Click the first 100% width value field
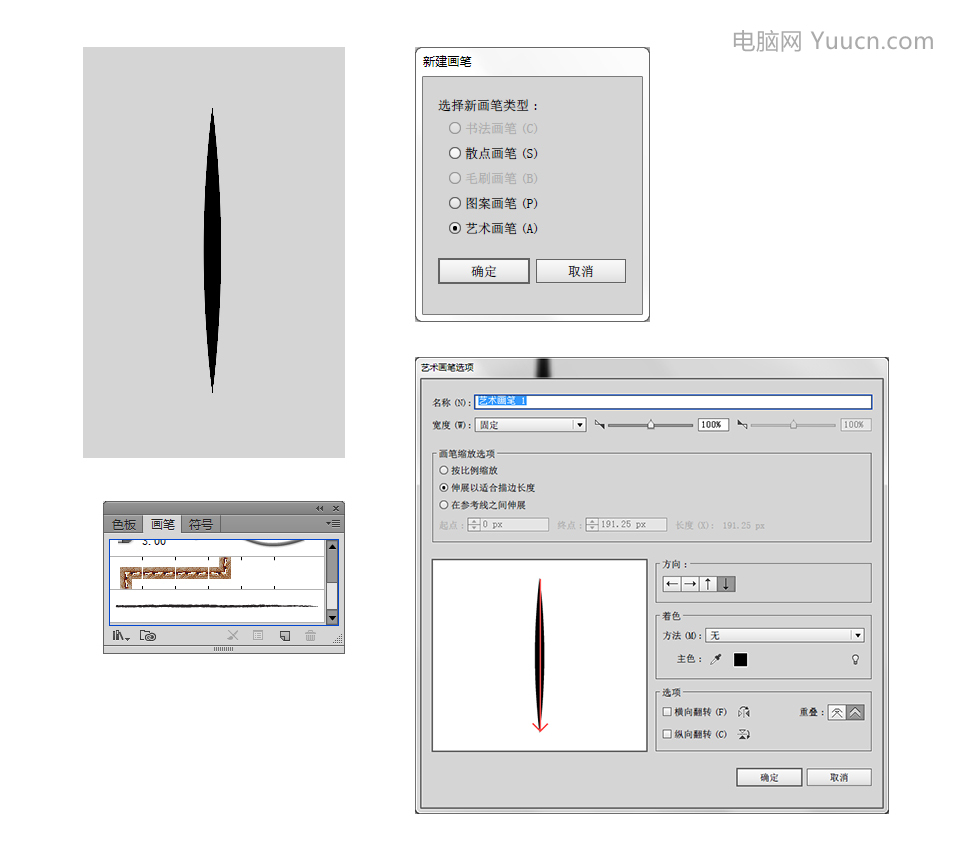 coord(713,425)
